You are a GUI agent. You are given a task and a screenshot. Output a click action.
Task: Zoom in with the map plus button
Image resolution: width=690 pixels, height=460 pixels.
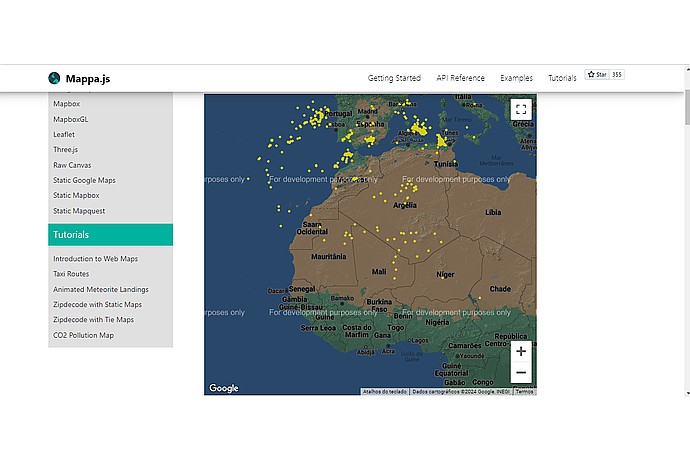point(521,351)
